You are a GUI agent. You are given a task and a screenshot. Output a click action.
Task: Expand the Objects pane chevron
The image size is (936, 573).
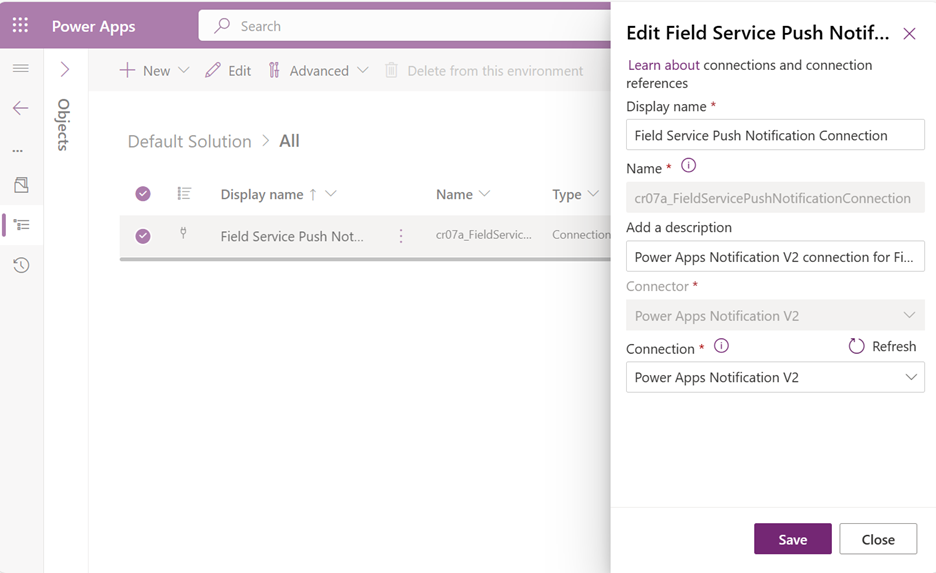click(65, 69)
